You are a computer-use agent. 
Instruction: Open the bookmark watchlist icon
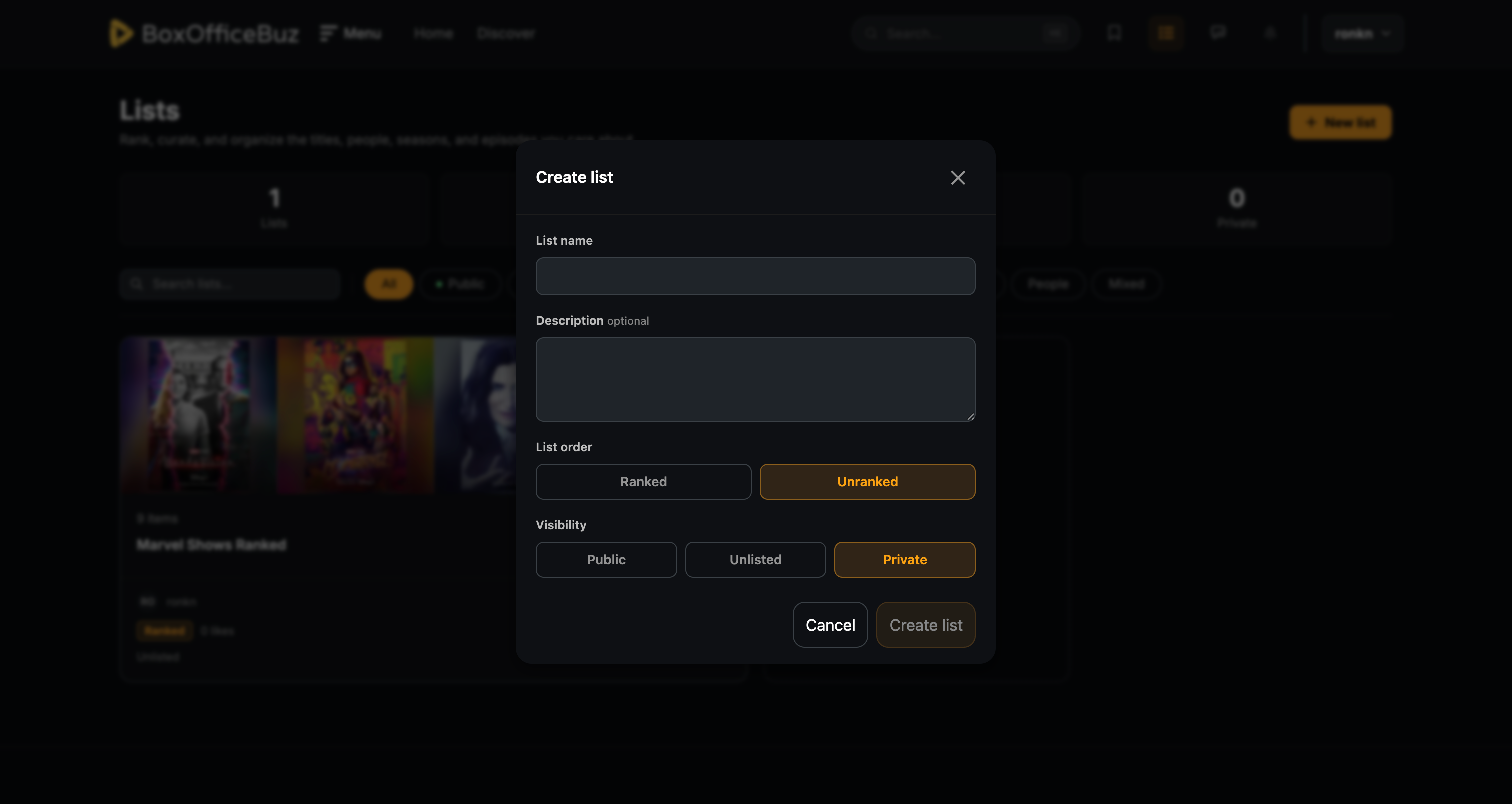(1114, 33)
